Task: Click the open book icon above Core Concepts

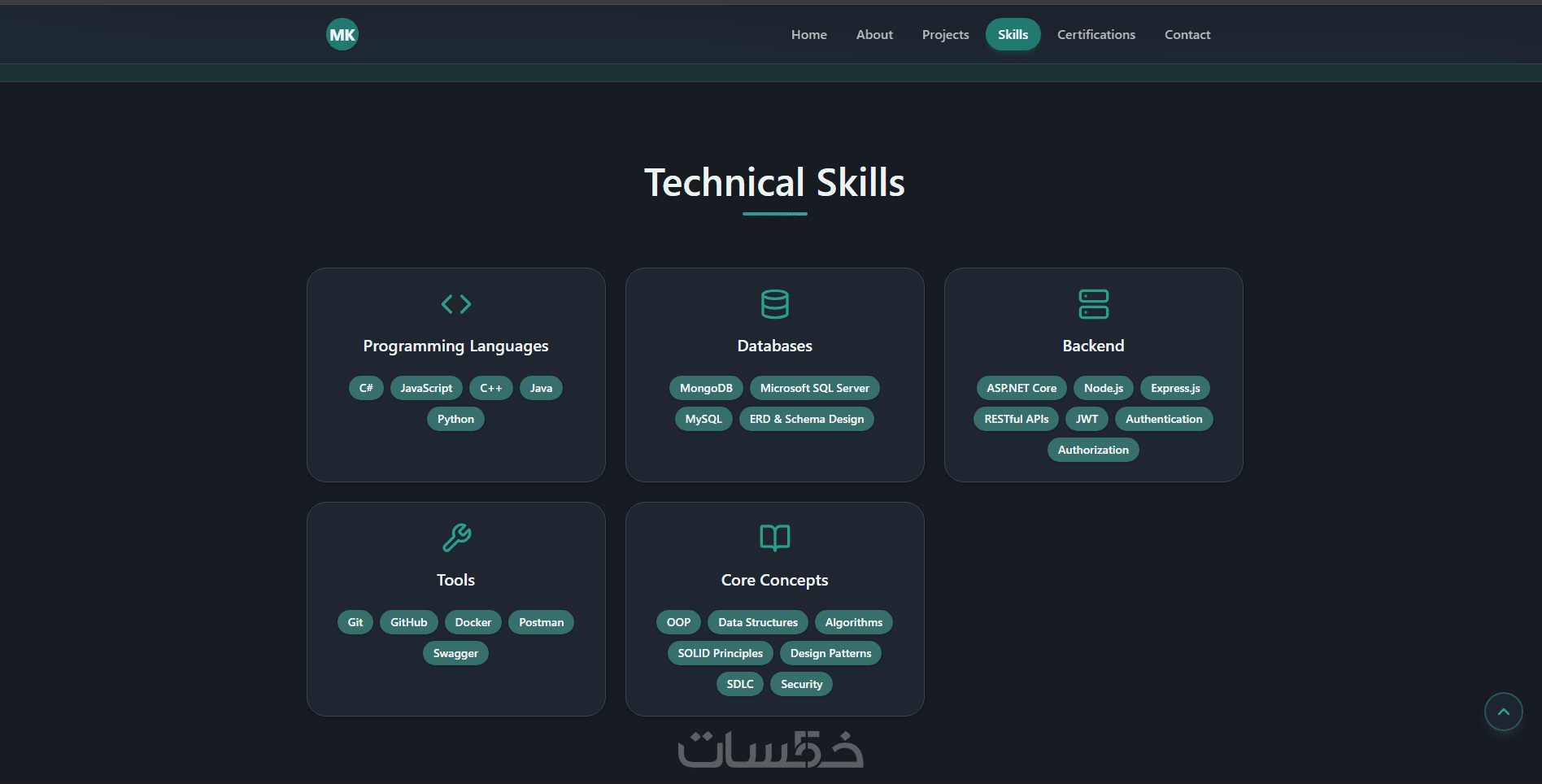Action: pos(775,538)
